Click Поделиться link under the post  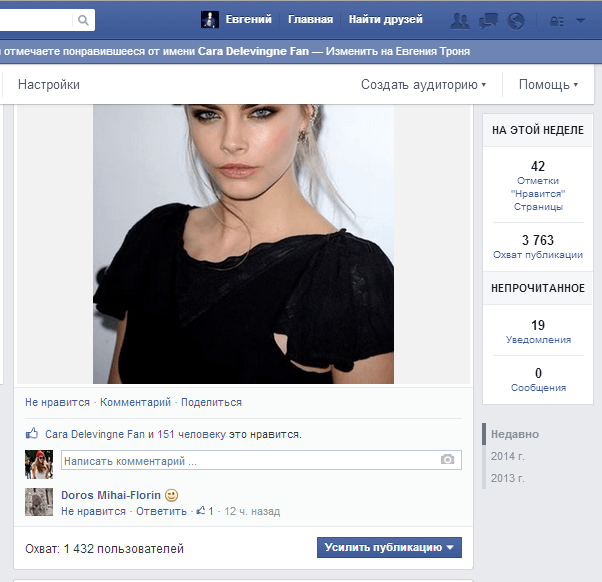tap(211, 402)
